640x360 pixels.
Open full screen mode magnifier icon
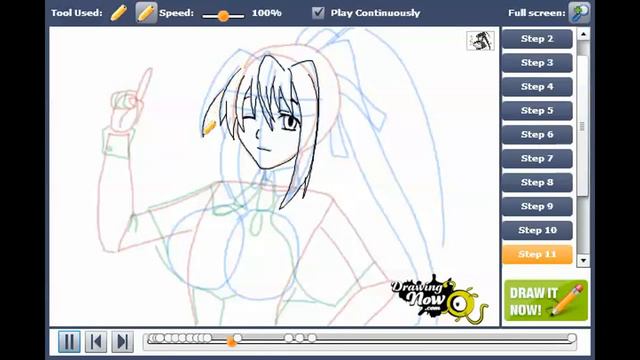click(579, 13)
